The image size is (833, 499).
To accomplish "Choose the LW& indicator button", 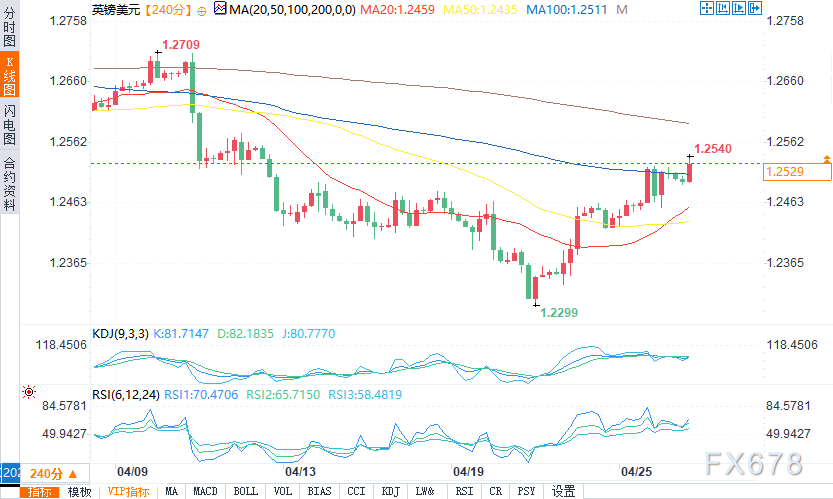I will [424, 492].
